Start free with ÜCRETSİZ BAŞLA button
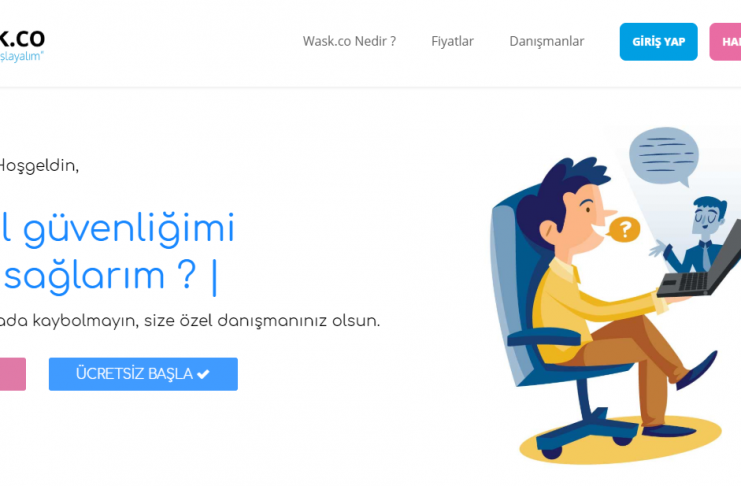The width and height of the screenshot is (741, 486). [x=143, y=374]
